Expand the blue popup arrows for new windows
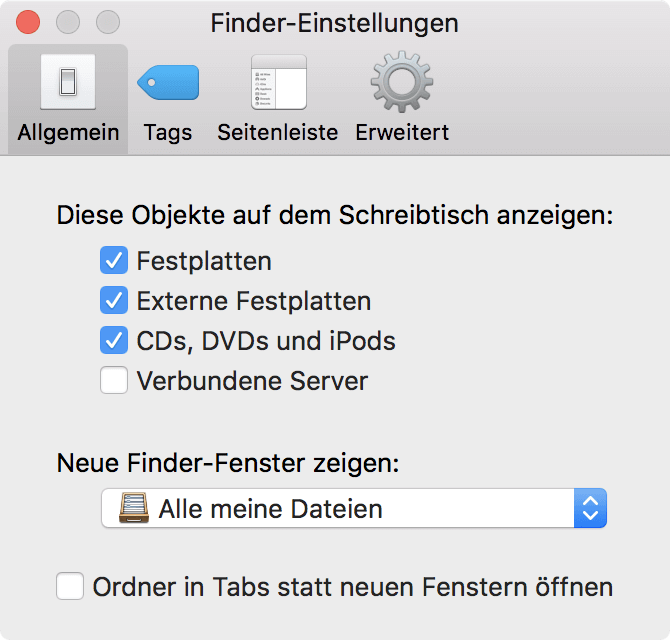Screen dimensions: 670x640 (x=590, y=508)
